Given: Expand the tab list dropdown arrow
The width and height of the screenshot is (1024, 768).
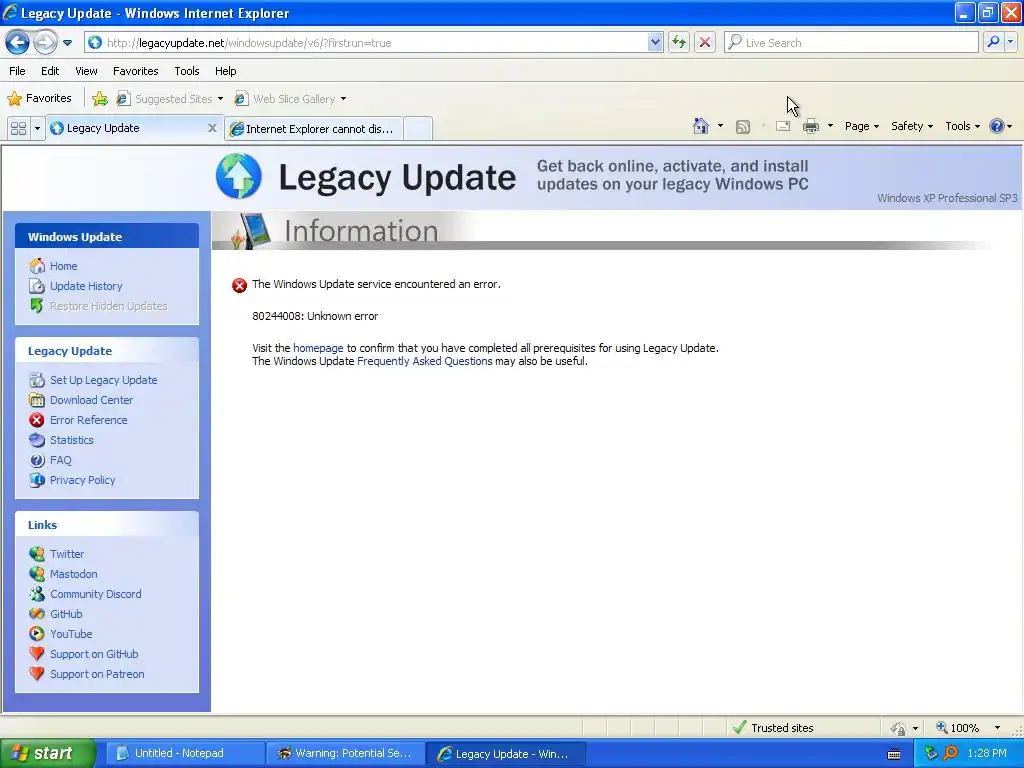Looking at the screenshot, I should click(37, 129).
